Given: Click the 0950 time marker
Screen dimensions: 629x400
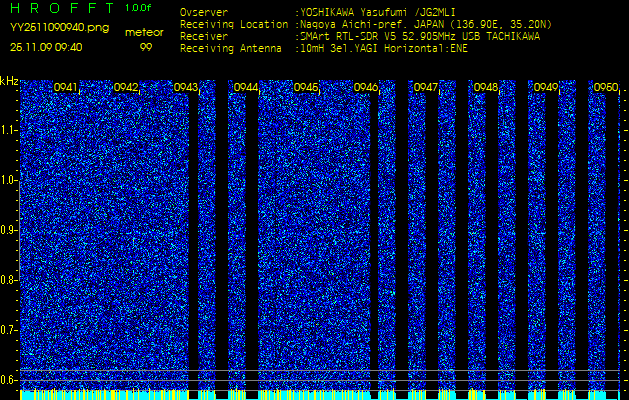Looking at the screenshot, I should click(x=606, y=87).
